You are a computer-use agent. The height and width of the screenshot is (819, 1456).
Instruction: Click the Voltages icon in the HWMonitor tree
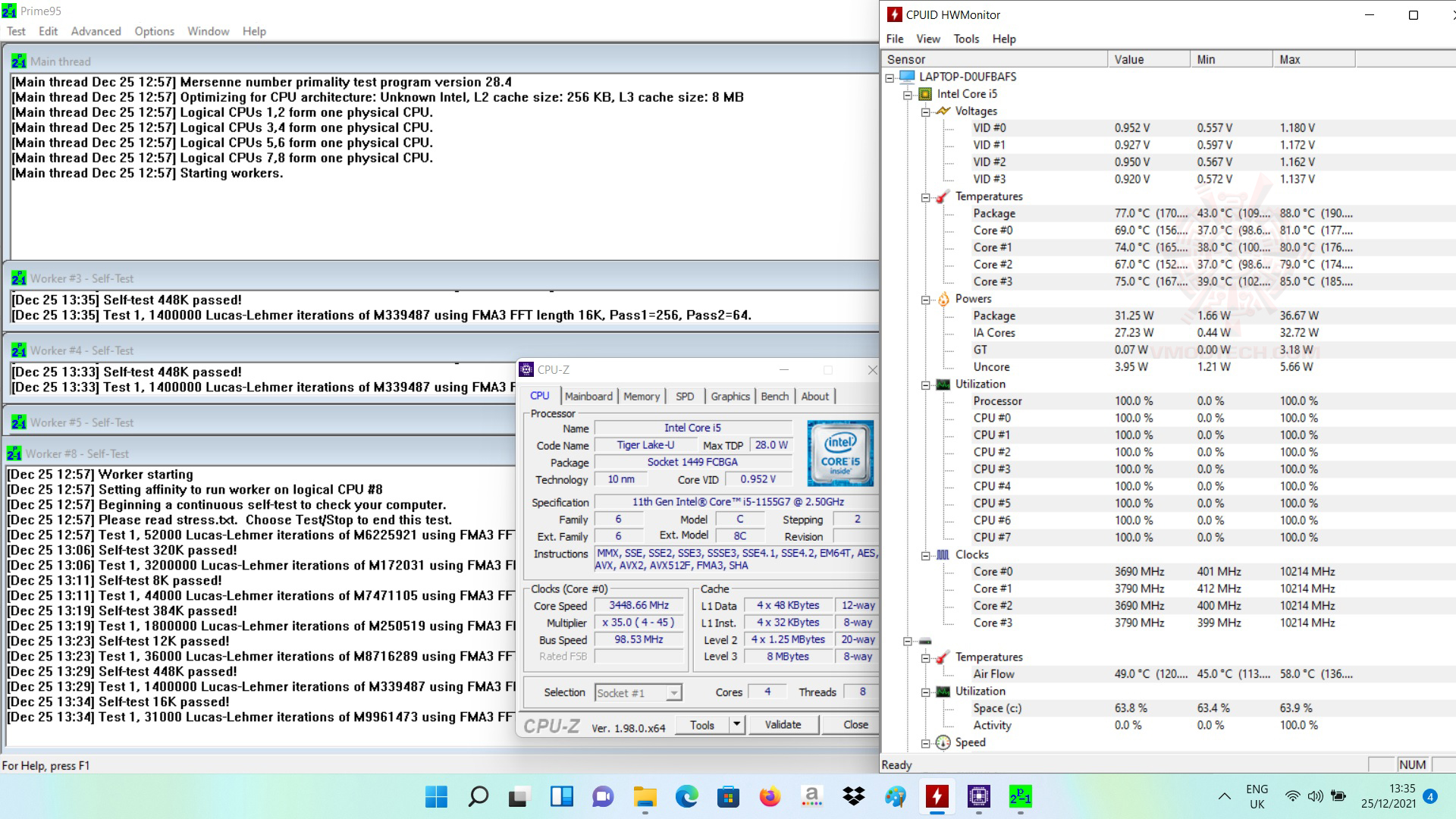click(x=943, y=111)
